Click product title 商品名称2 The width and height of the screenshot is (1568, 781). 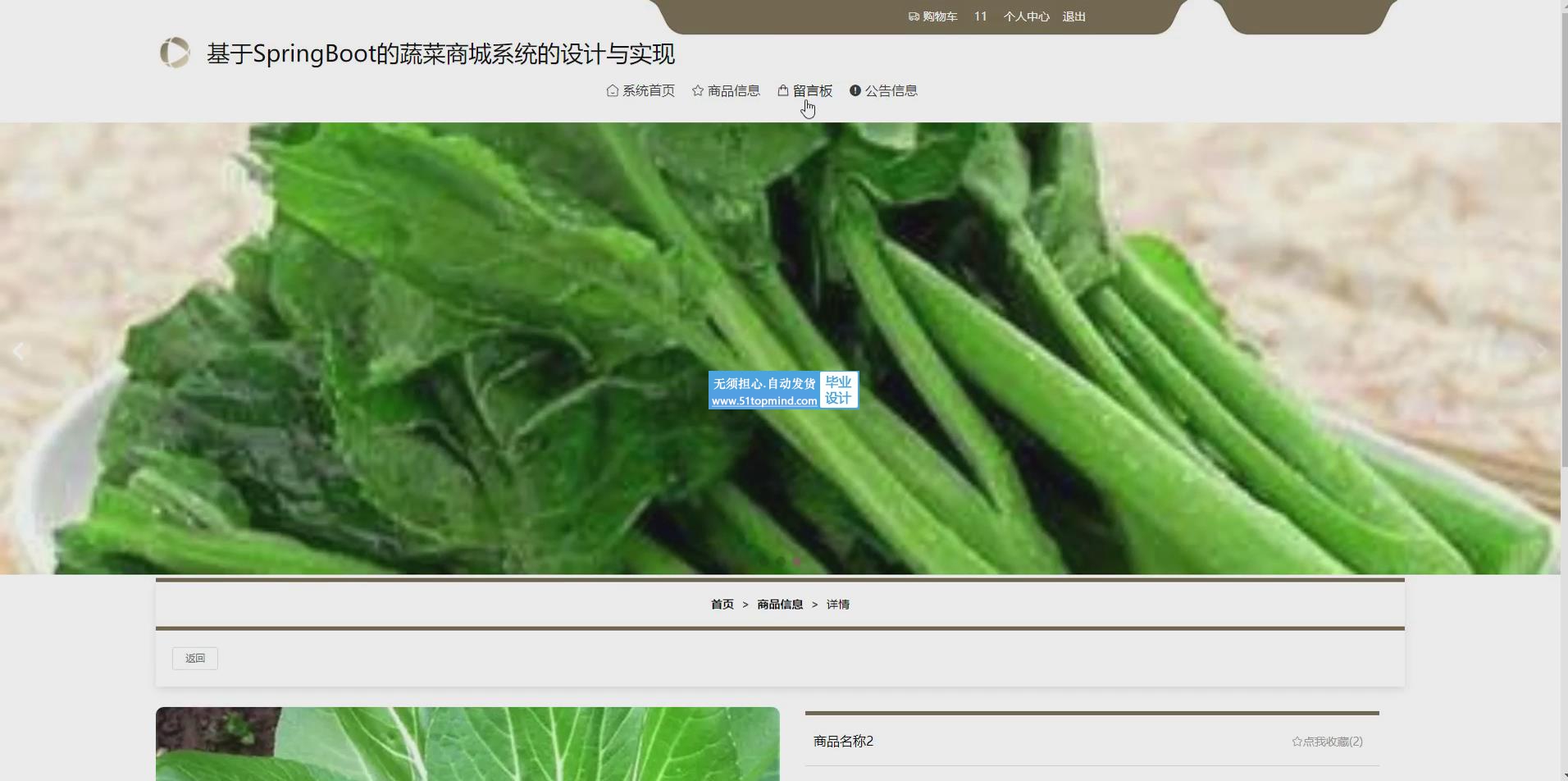(843, 741)
